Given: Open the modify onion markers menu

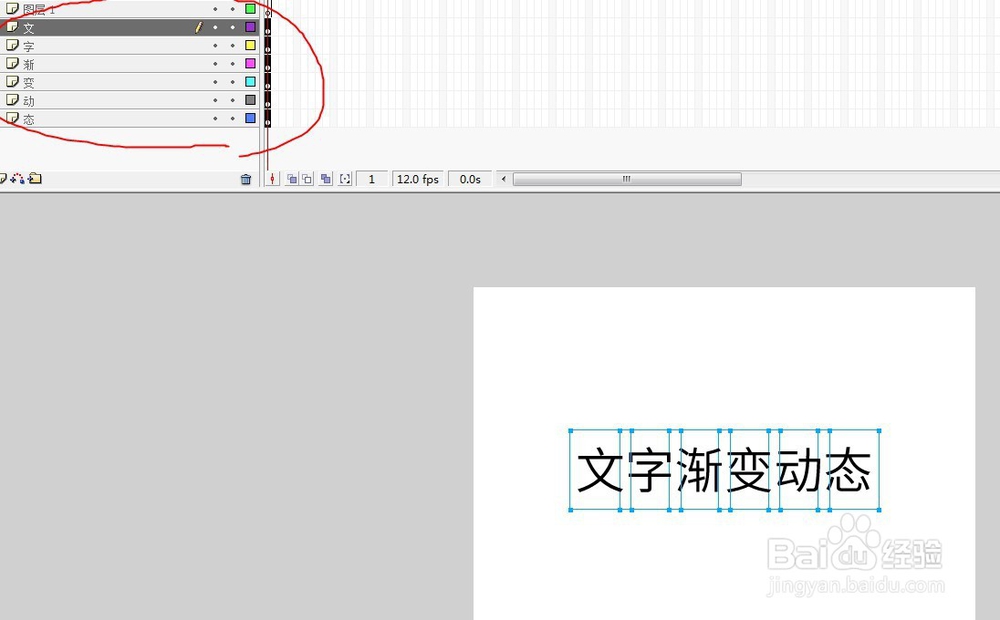Looking at the screenshot, I should point(344,178).
